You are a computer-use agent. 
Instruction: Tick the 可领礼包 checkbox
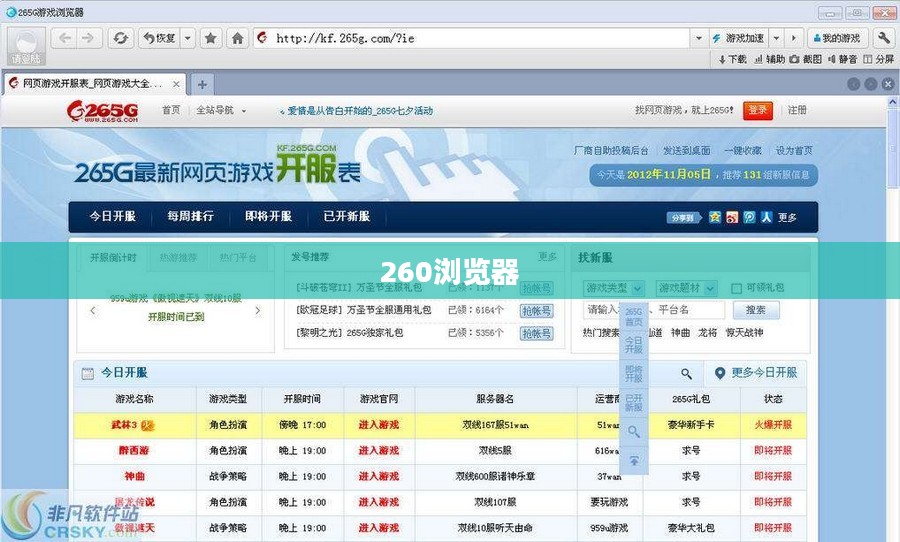736,288
